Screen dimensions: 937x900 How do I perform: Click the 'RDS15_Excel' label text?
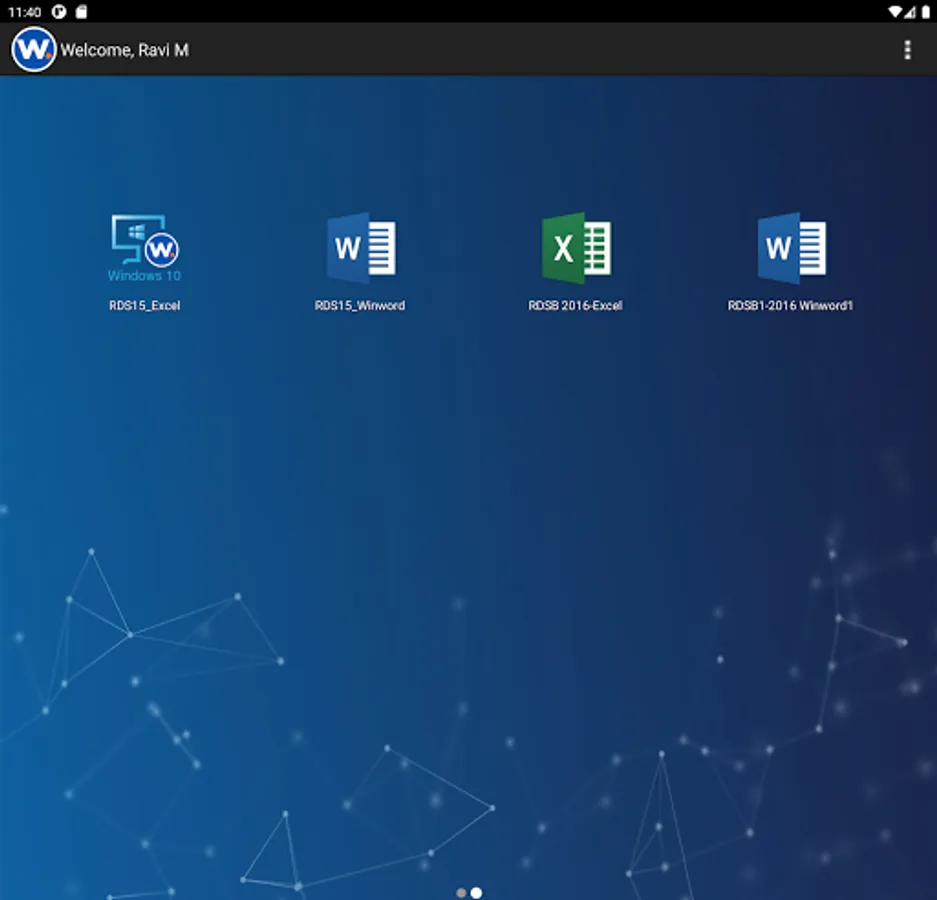click(145, 305)
